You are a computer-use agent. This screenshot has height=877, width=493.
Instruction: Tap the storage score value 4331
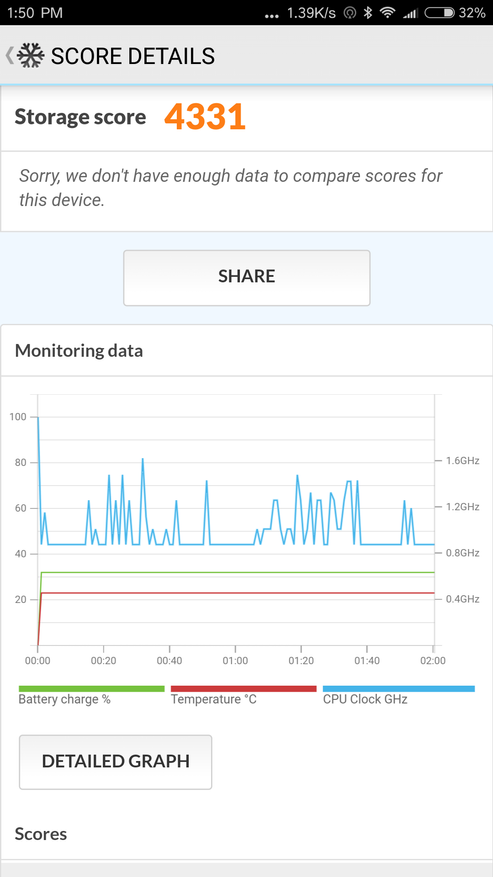click(205, 117)
